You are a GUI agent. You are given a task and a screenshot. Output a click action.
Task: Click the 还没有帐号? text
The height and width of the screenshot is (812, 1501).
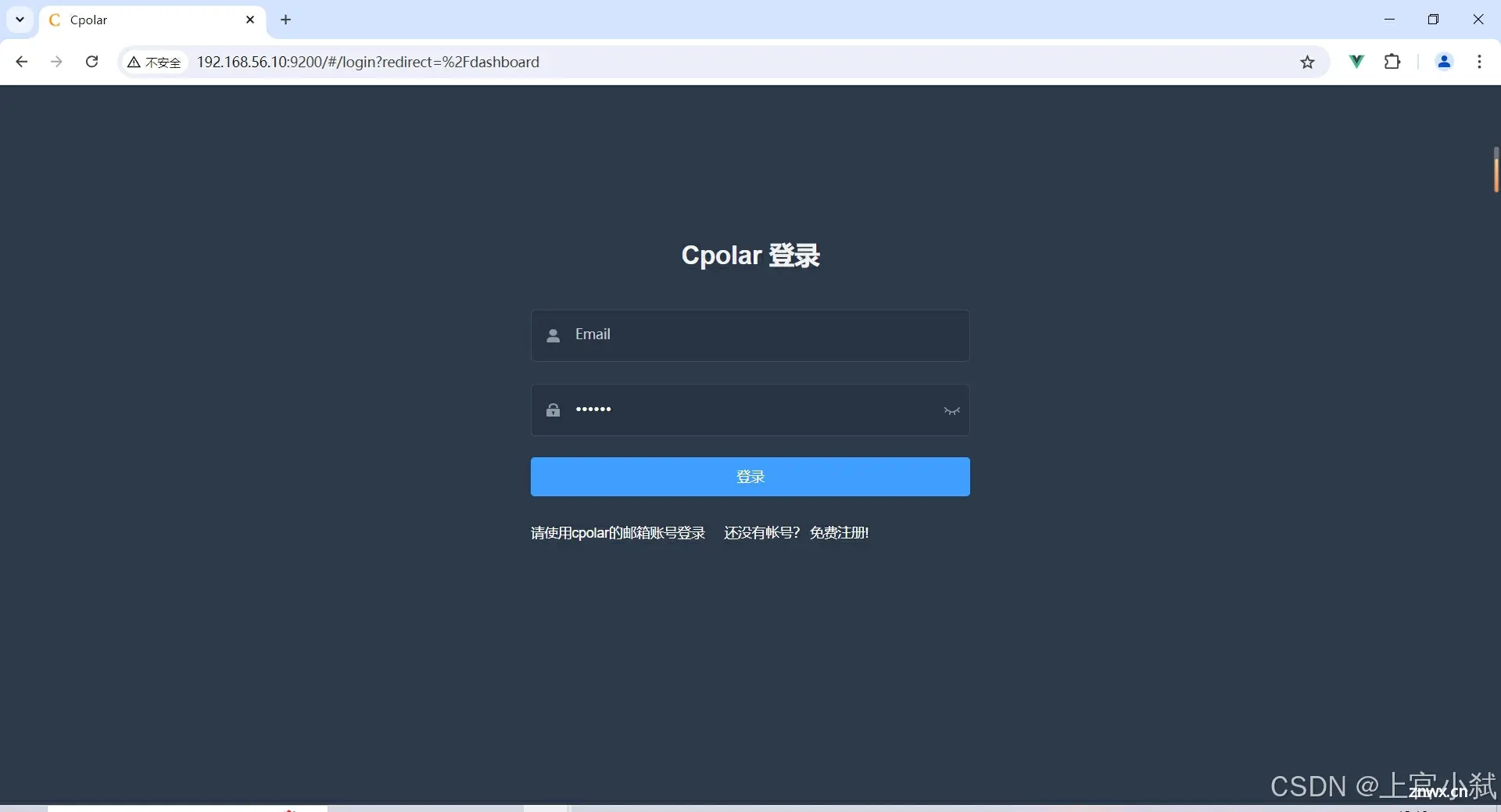(762, 533)
